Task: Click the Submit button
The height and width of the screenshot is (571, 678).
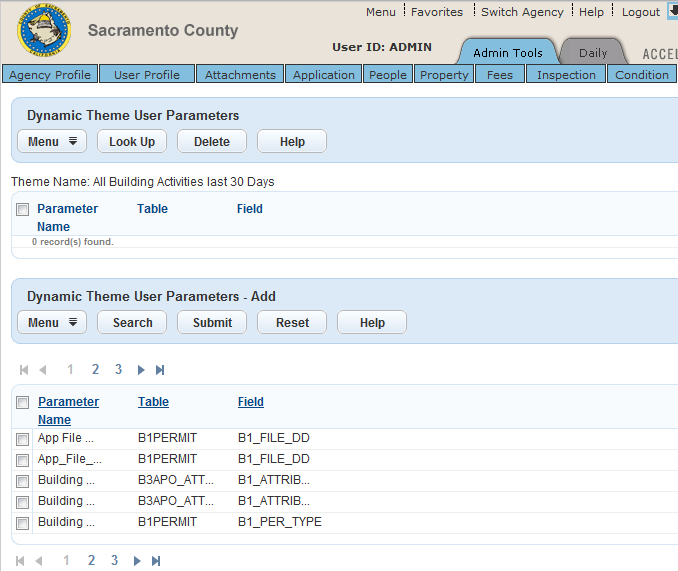Action: point(212,322)
